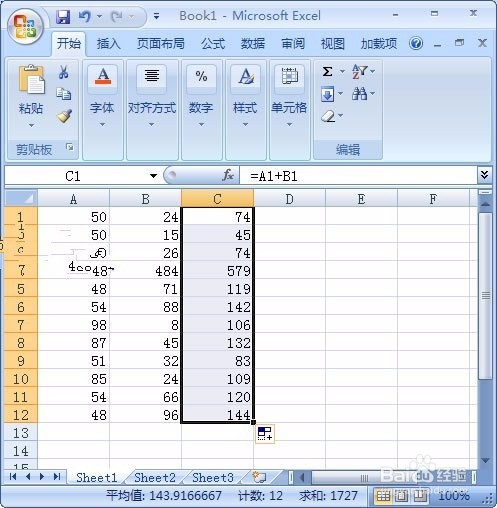The height and width of the screenshot is (508, 497).
Task: Expand the AutoSum dropdown arrow
Action: coord(342,71)
